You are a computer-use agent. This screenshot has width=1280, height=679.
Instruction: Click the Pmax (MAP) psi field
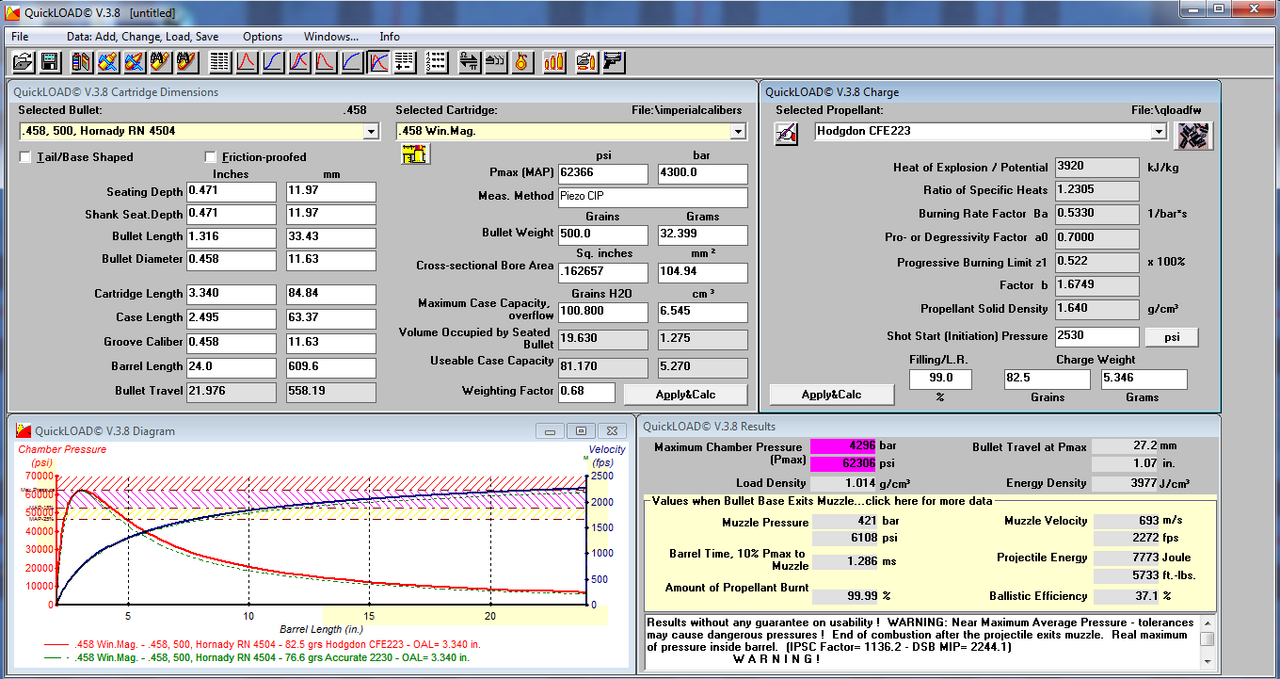tap(603, 174)
